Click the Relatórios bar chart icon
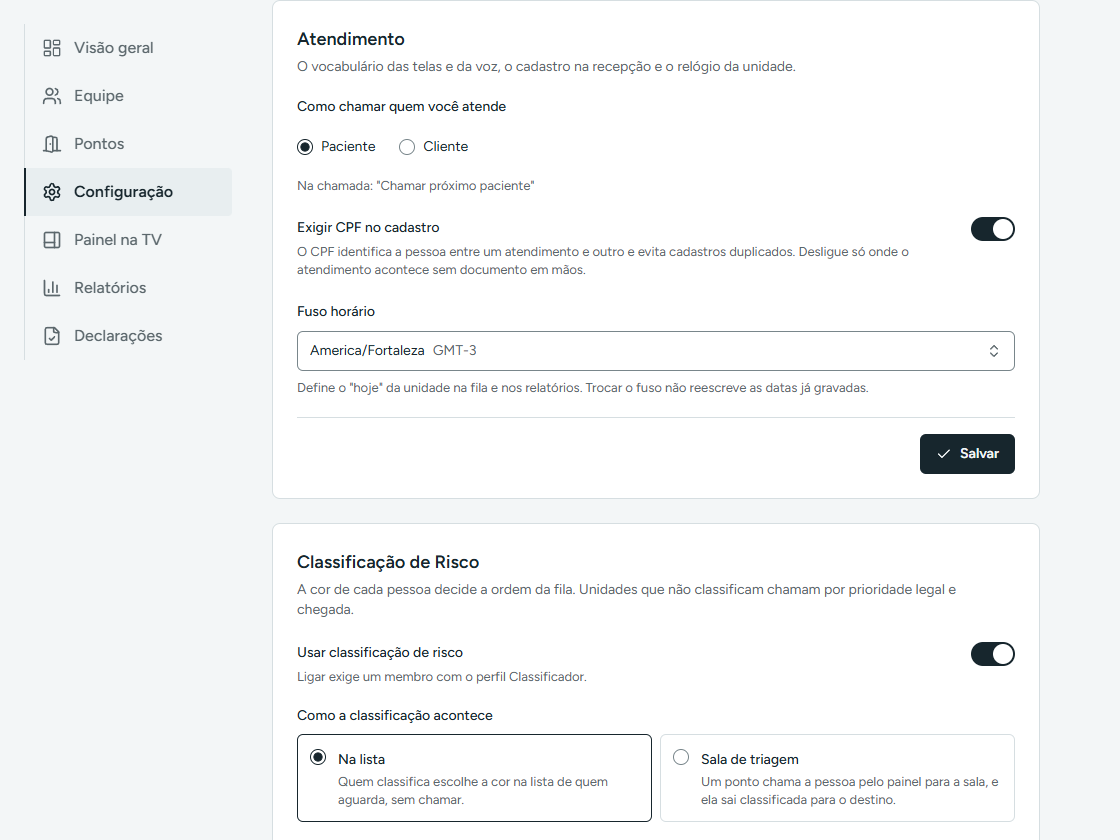This screenshot has width=1120, height=840. point(51,287)
